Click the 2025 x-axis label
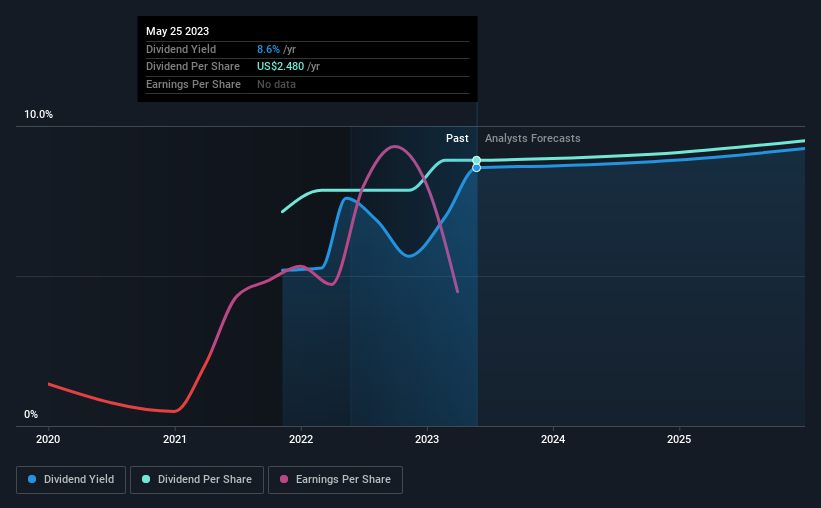The height and width of the screenshot is (508, 821). pos(679,439)
